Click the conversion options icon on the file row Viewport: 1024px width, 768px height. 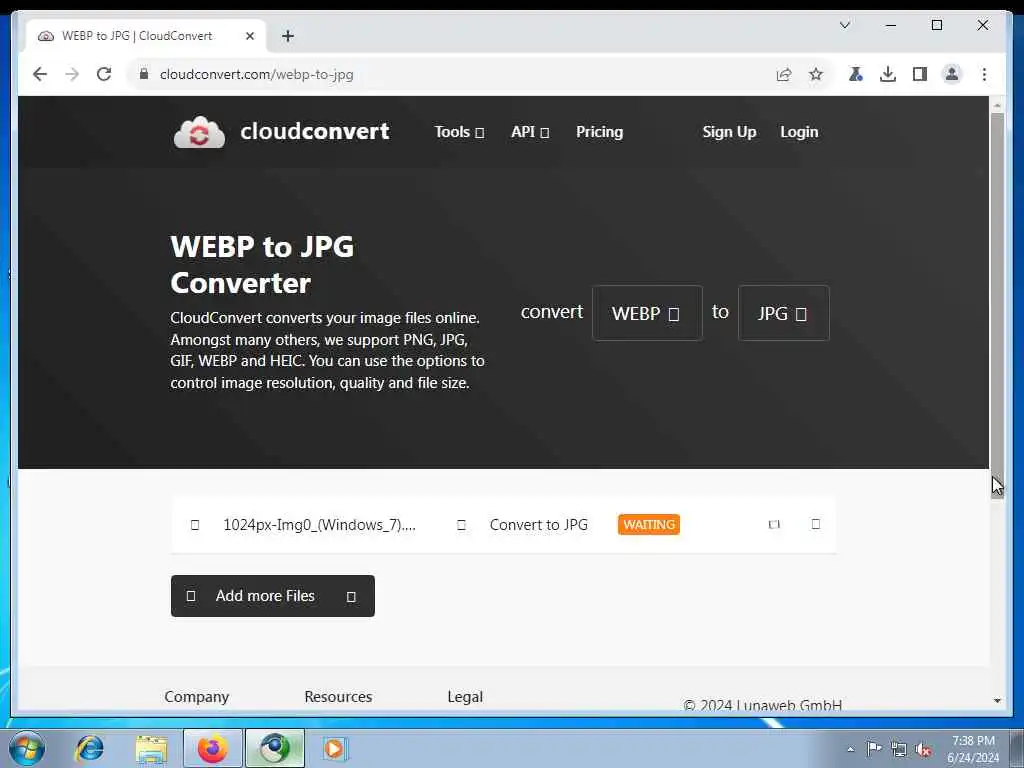coord(774,524)
